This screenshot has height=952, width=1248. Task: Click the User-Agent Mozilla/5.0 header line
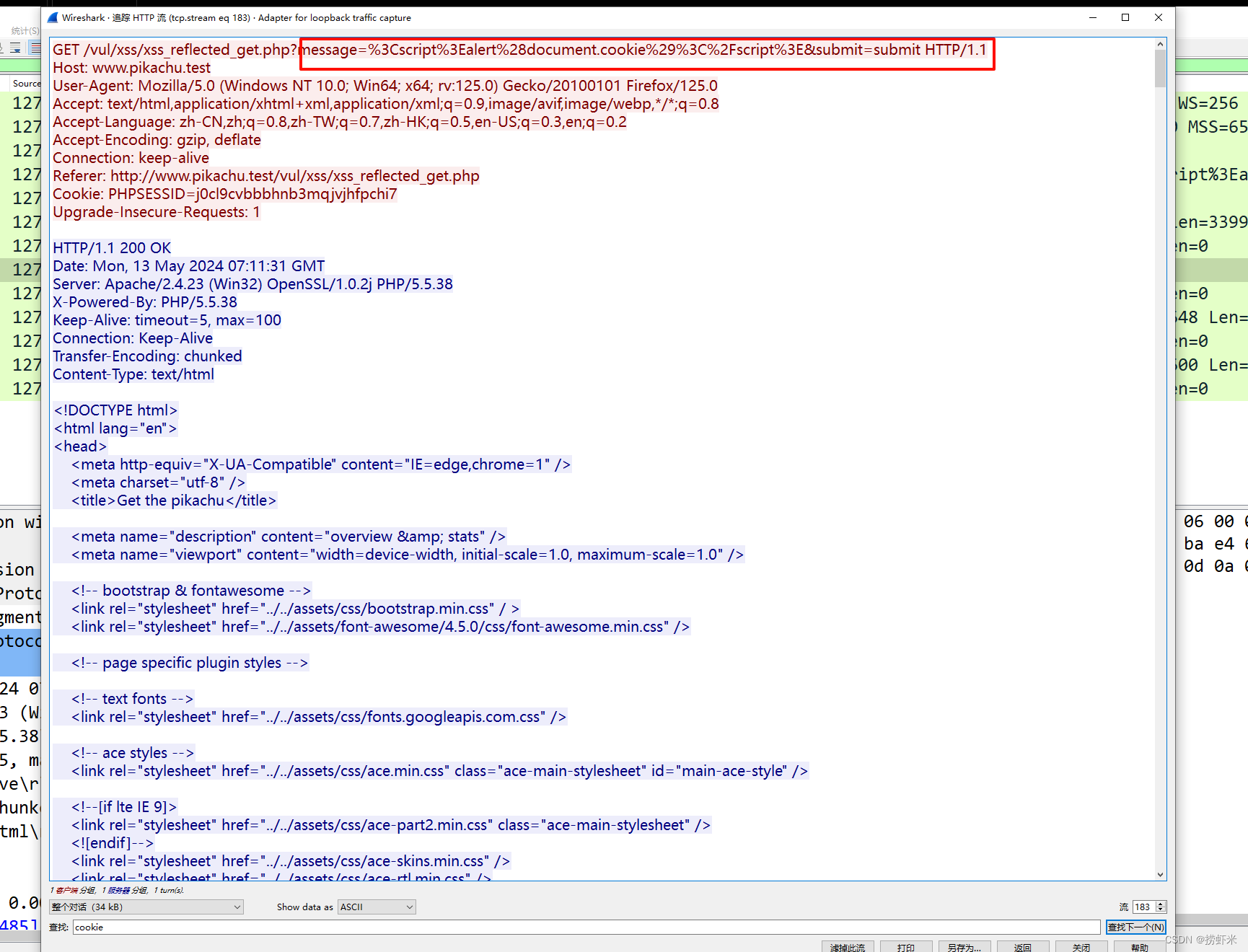tap(385, 86)
